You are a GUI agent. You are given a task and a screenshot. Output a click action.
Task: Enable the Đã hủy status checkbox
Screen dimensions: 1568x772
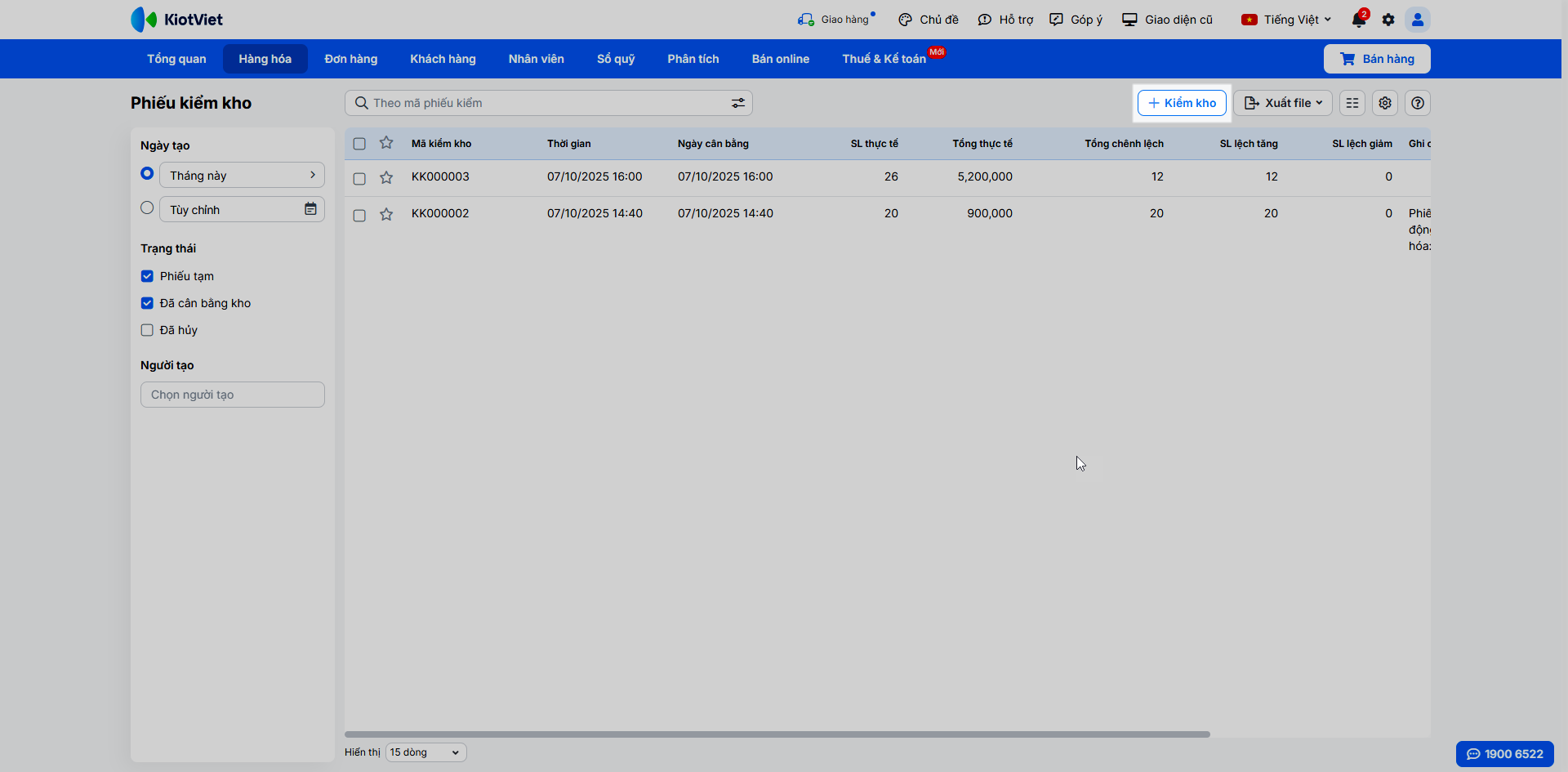(147, 330)
